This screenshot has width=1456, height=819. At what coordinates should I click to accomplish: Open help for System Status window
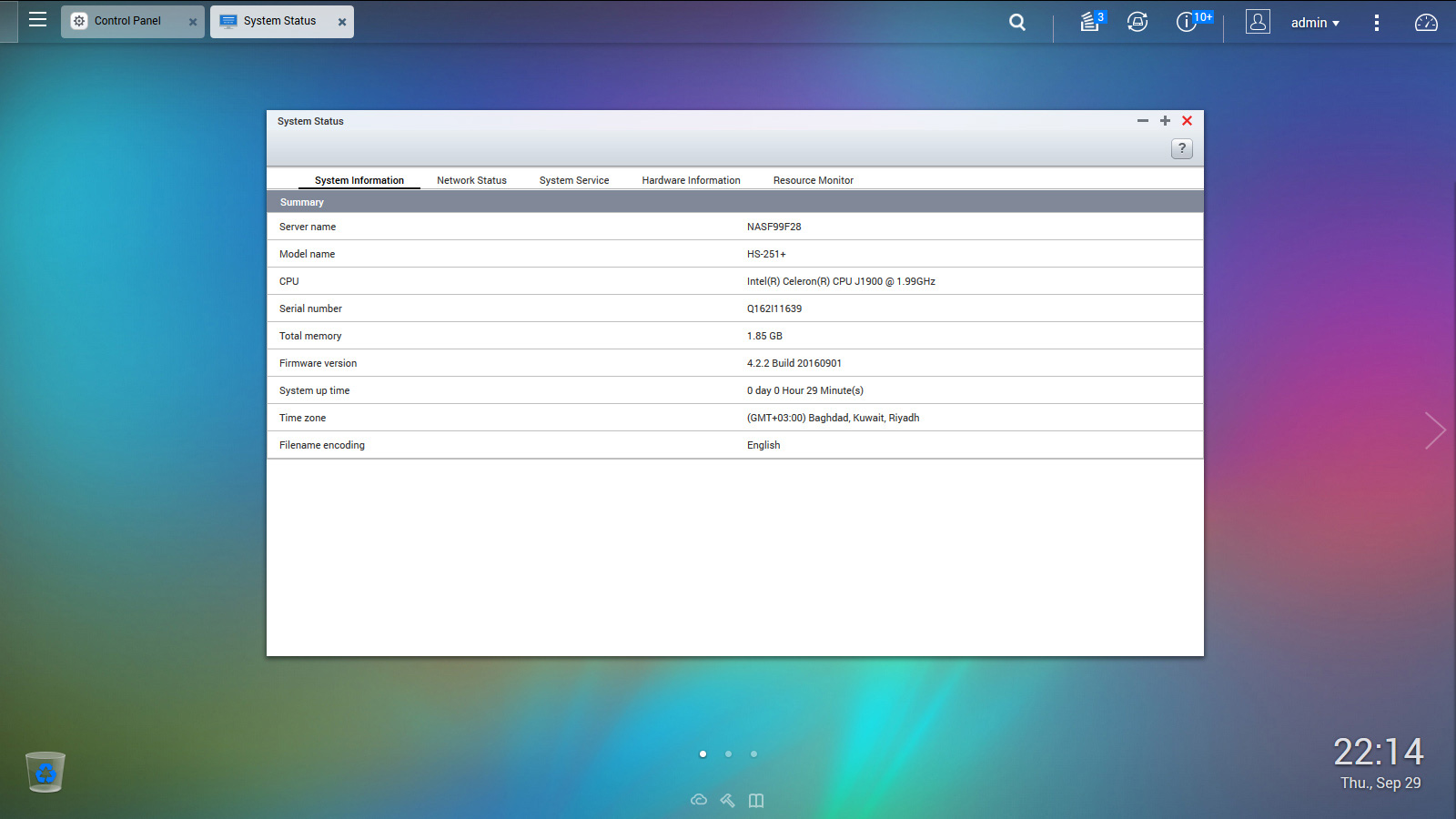(x=1181, y=148)
